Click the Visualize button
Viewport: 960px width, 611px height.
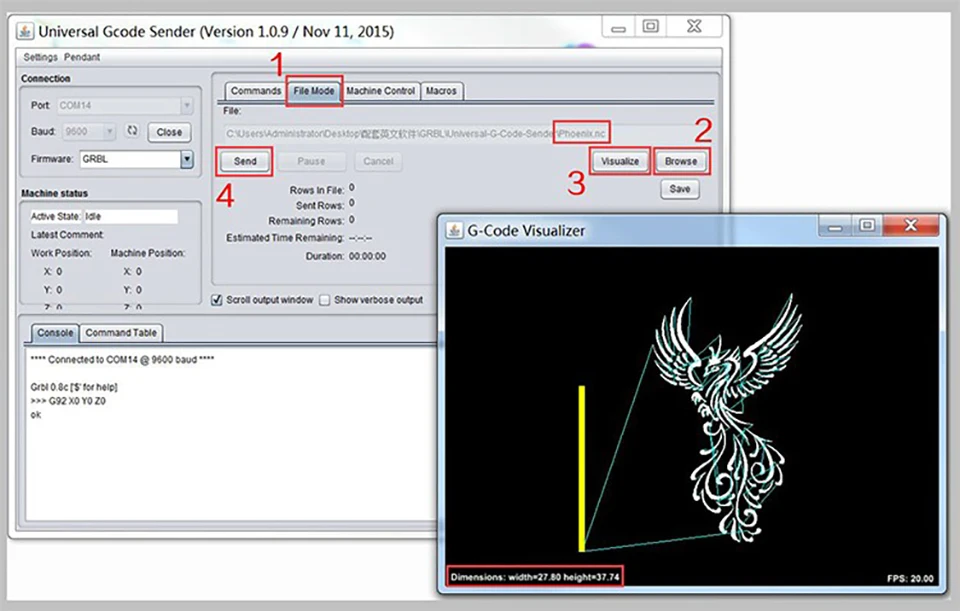point(620,161)
